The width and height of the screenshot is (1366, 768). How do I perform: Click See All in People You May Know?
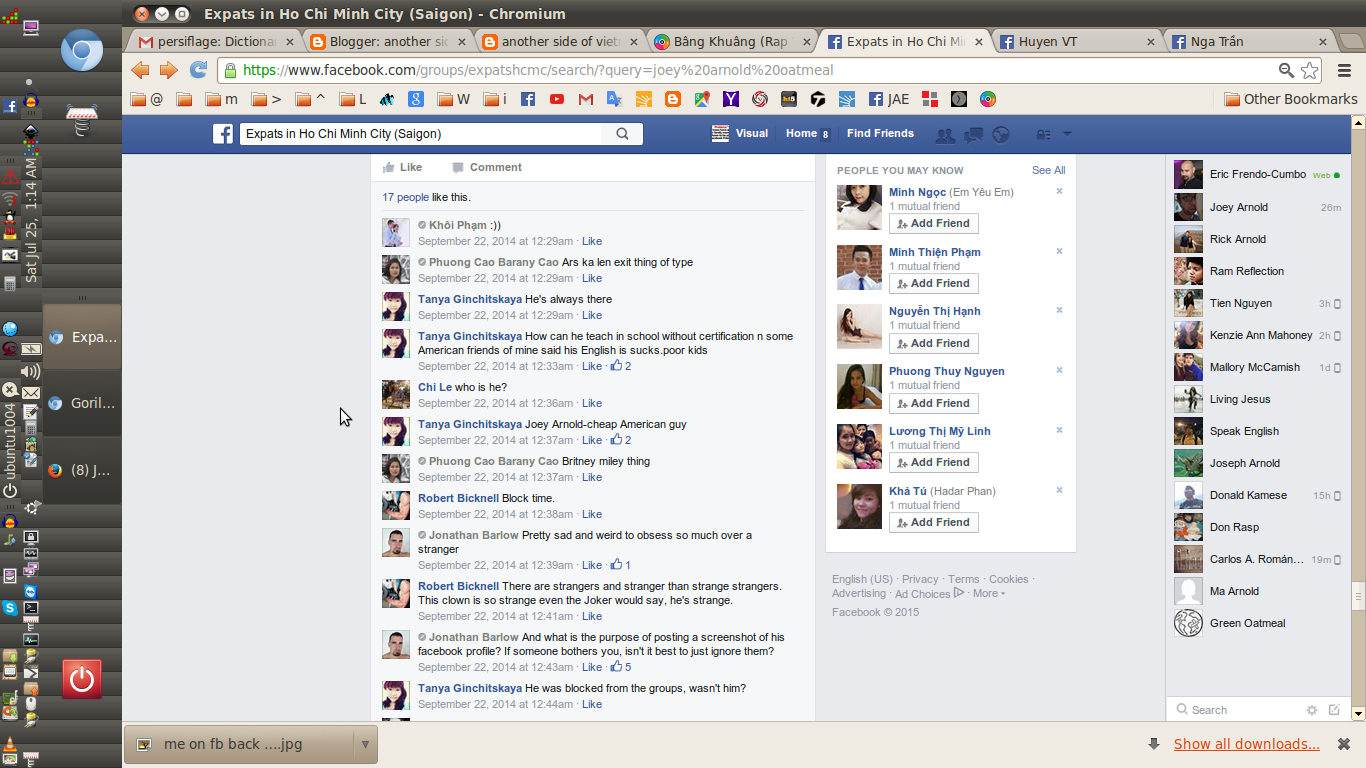click(x=1048, y=171)
